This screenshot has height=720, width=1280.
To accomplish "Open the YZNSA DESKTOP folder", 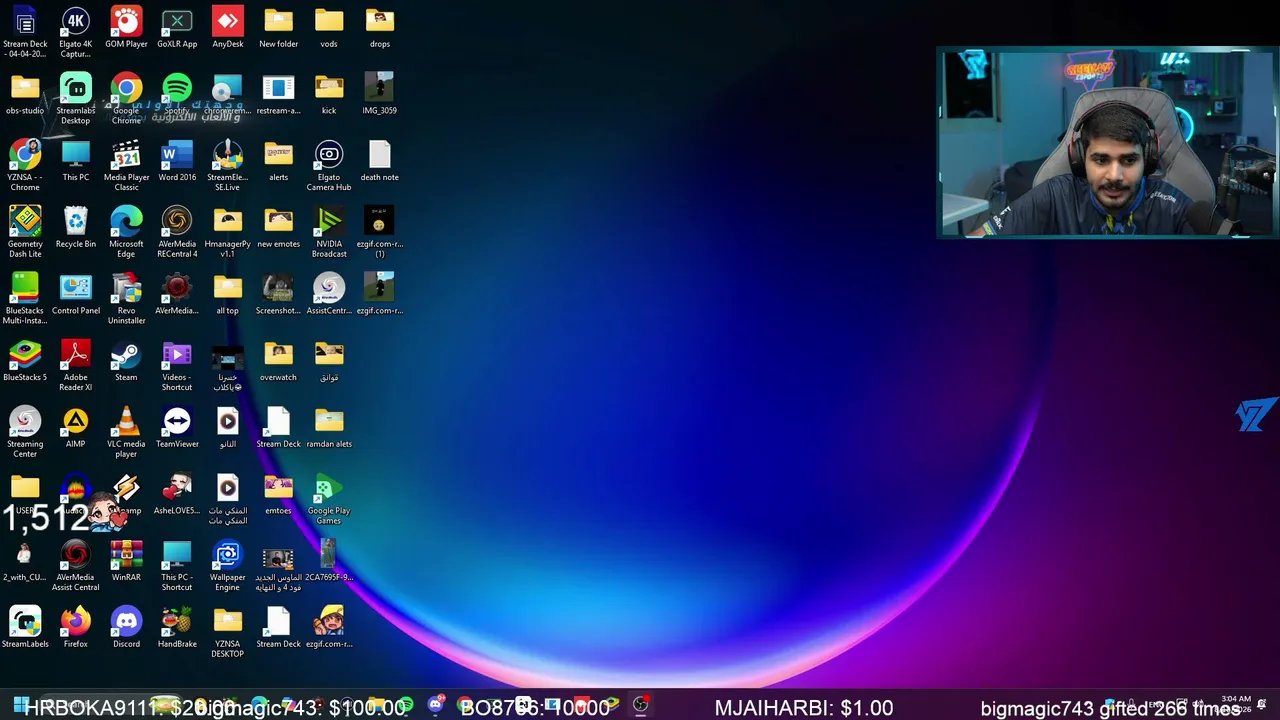I will (x=227, y=633).
